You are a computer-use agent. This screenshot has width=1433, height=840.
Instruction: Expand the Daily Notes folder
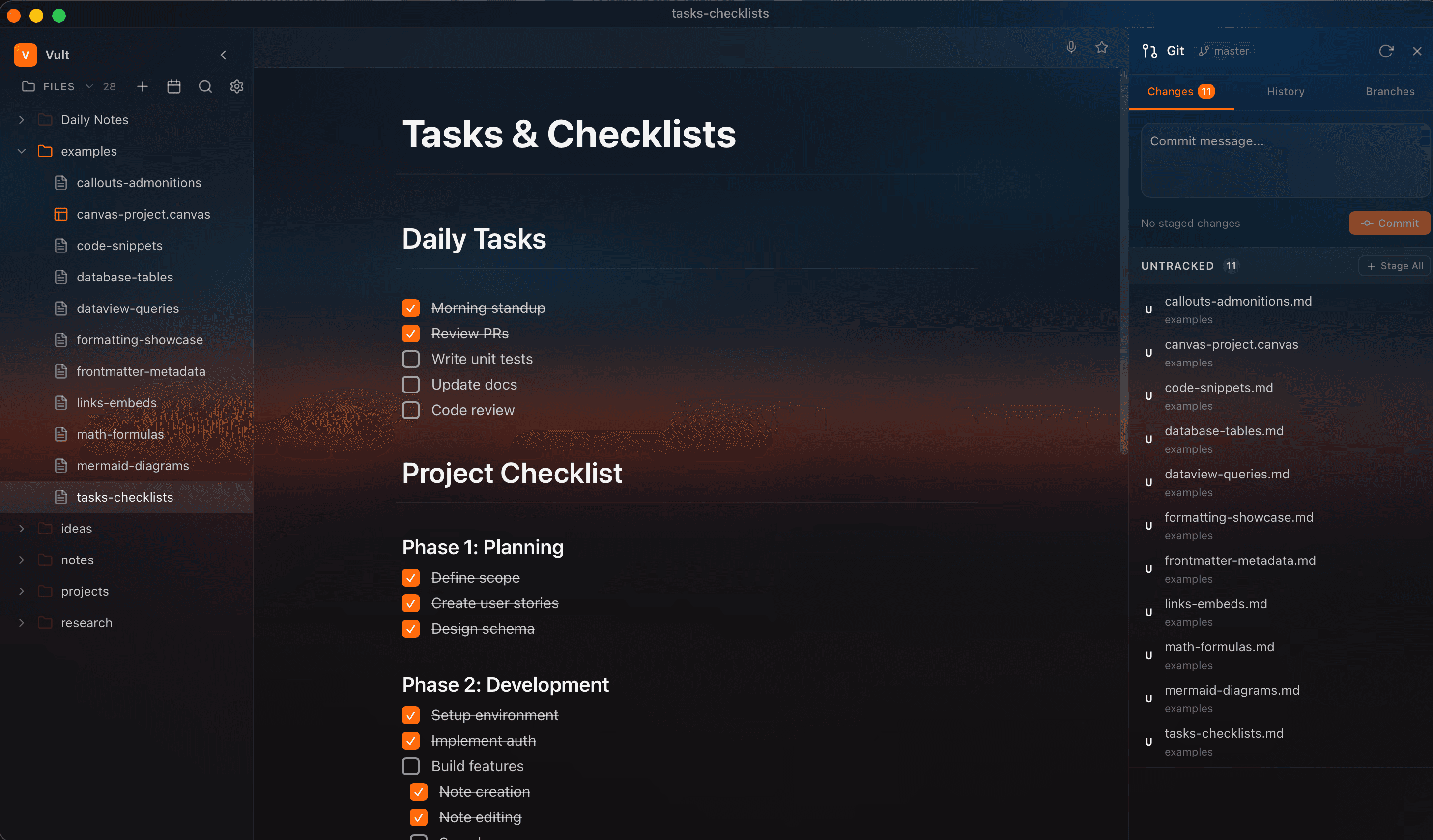point(22,120)
